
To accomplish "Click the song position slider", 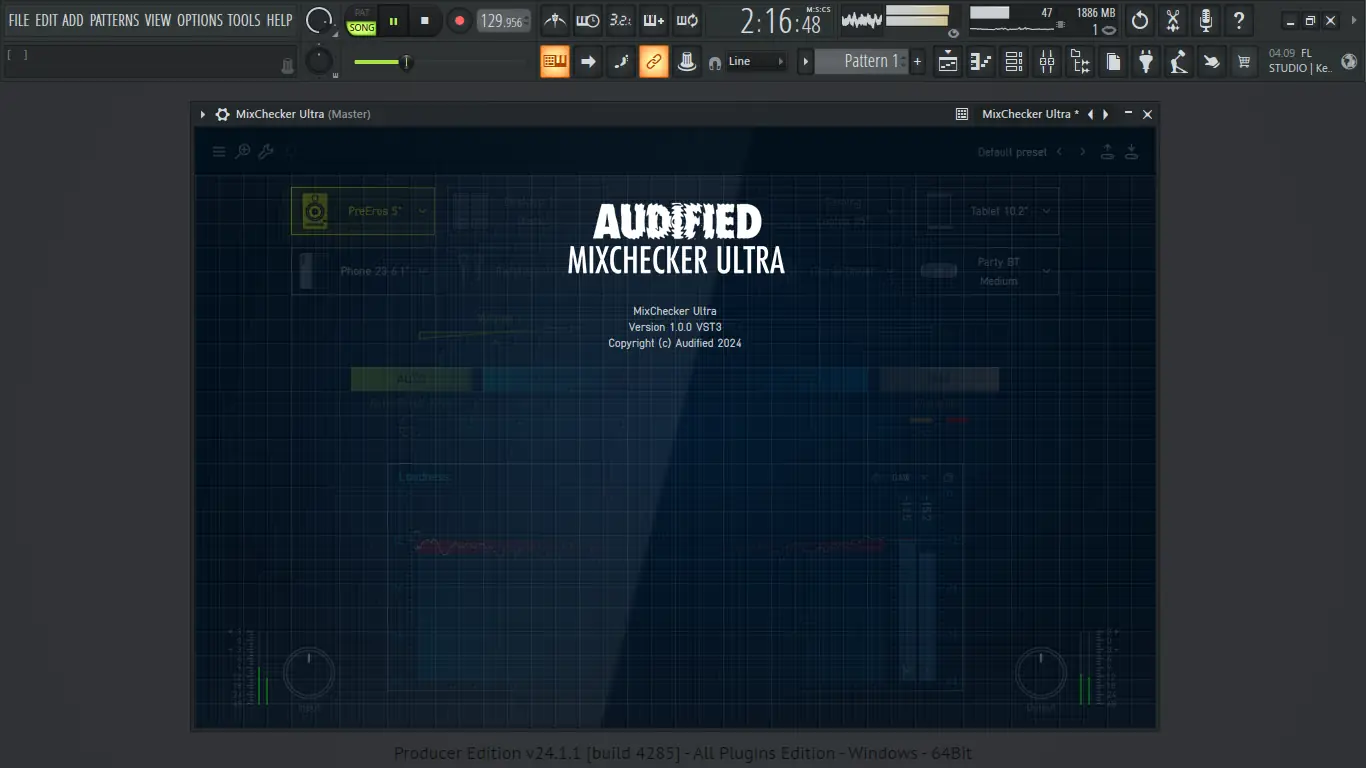I will pos(441,62).
